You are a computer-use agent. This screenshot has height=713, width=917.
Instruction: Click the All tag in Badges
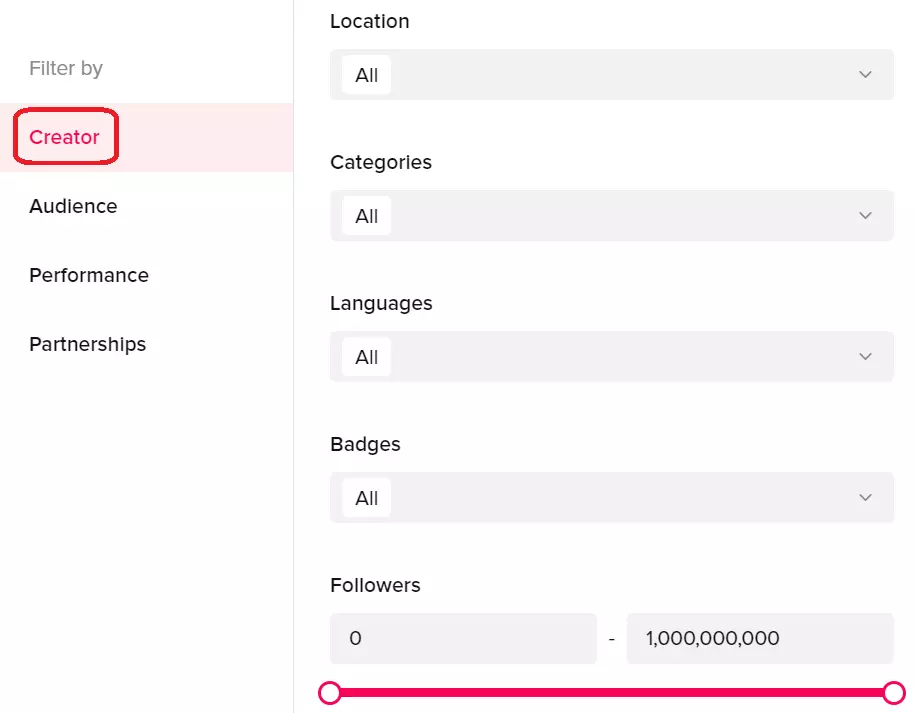pos(366,499)
